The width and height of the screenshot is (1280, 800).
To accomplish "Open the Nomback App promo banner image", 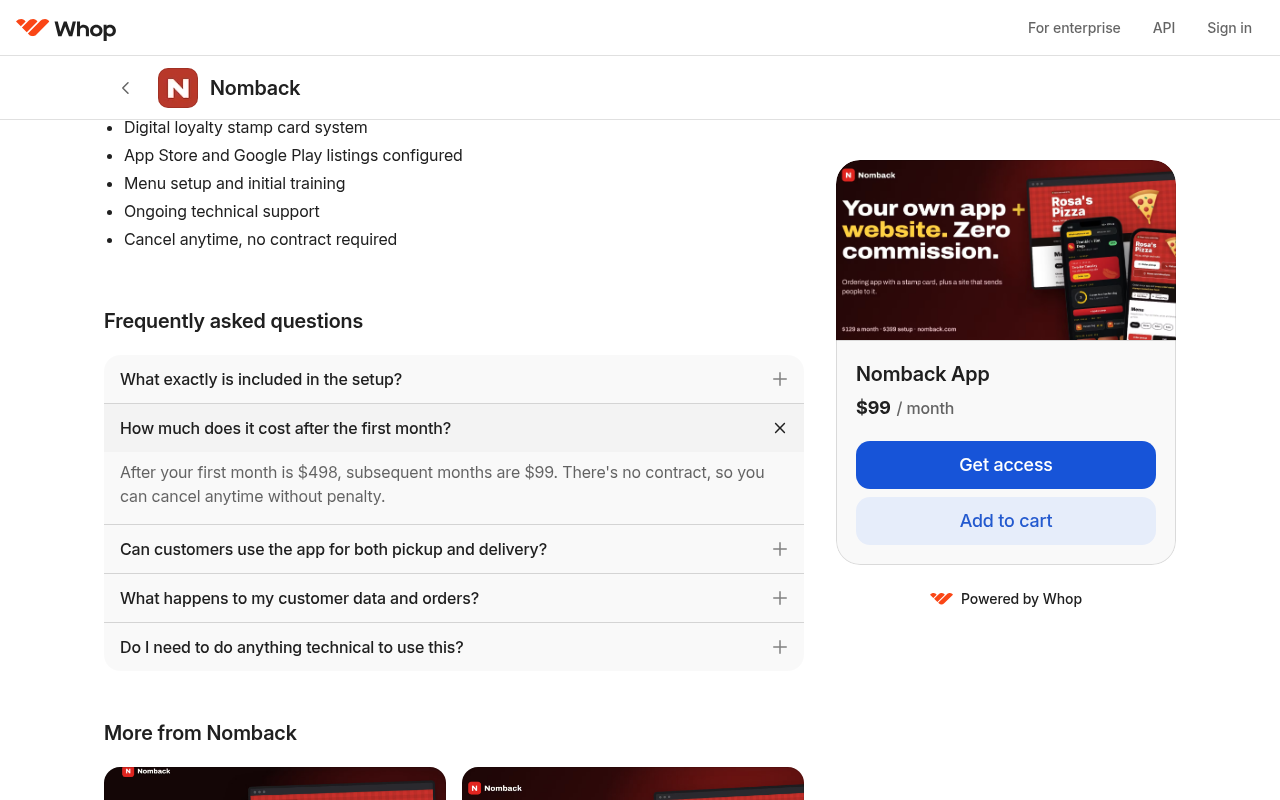I will pyautogui.click(x=1006, y=250).
